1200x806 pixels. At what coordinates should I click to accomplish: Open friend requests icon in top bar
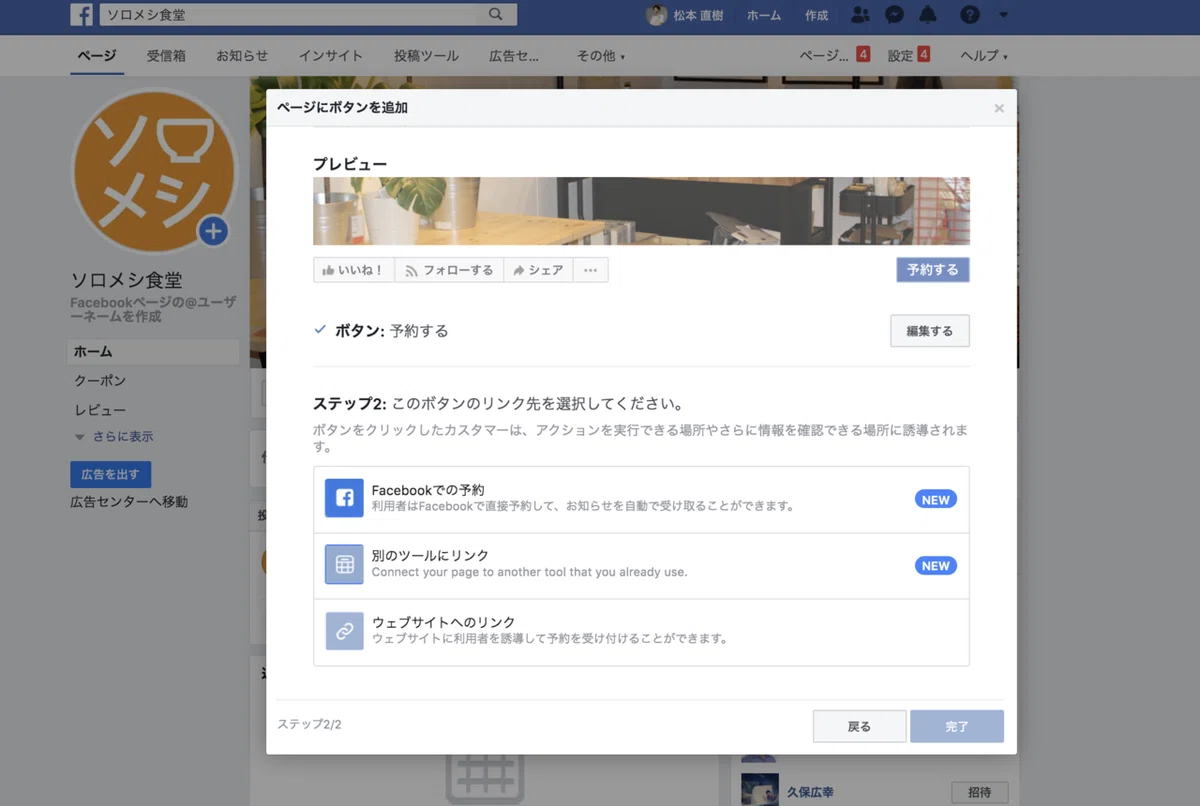(860, 15)
